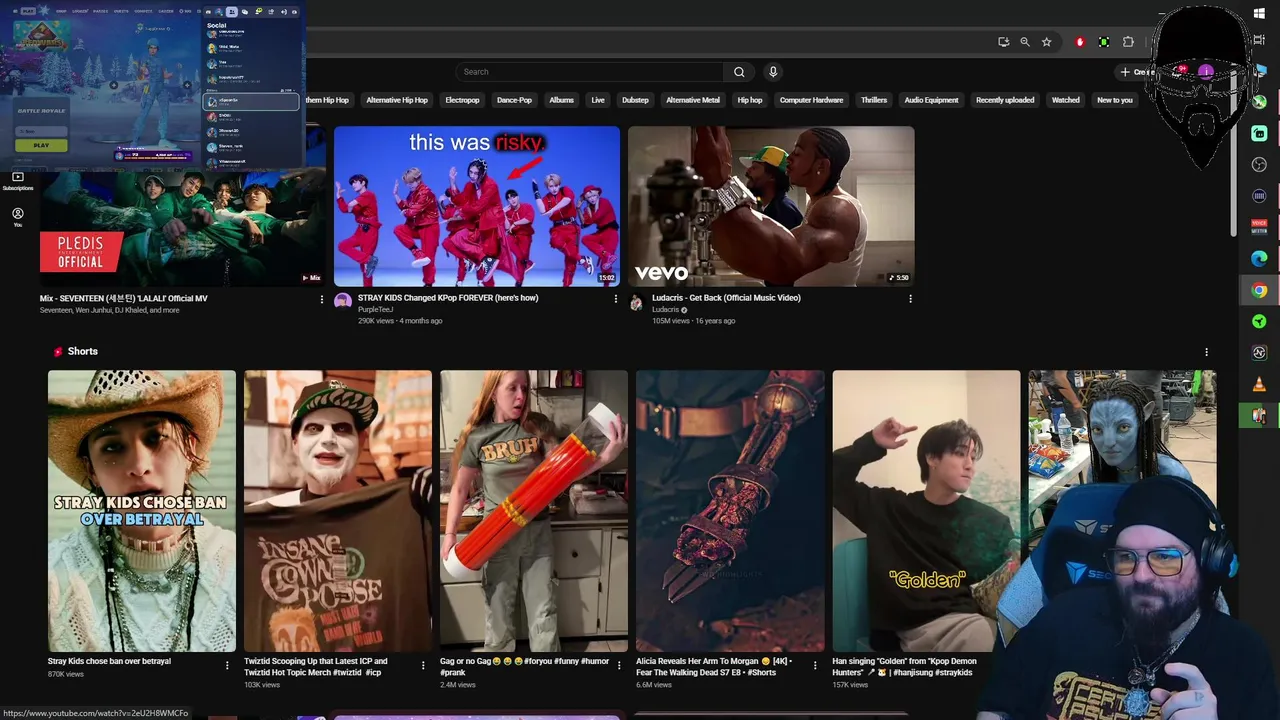Open the You section in sidebar
The width and height of the screenshot is (1280, 720).
(17, 217)
